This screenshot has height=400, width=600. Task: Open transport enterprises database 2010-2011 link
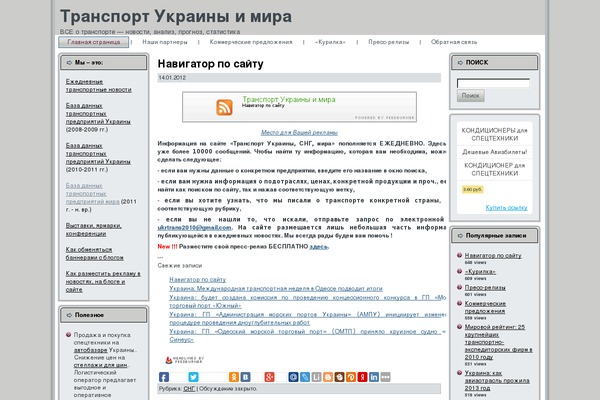(x=98, y=153)
